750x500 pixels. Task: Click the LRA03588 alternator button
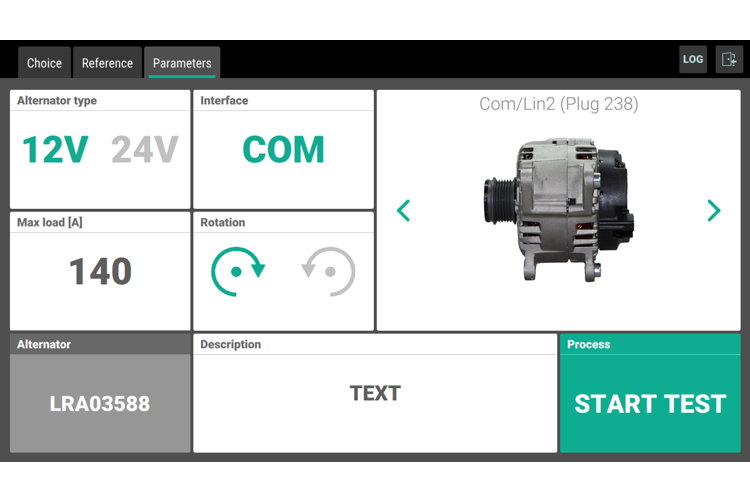pyautogui.click(x=100, y=404)
